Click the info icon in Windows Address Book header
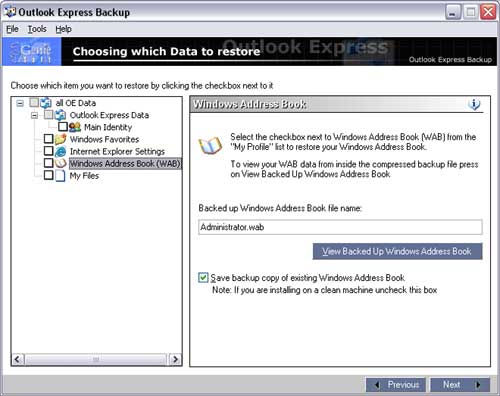This screenshot has width=500, height=396. (x=474, y=104)
